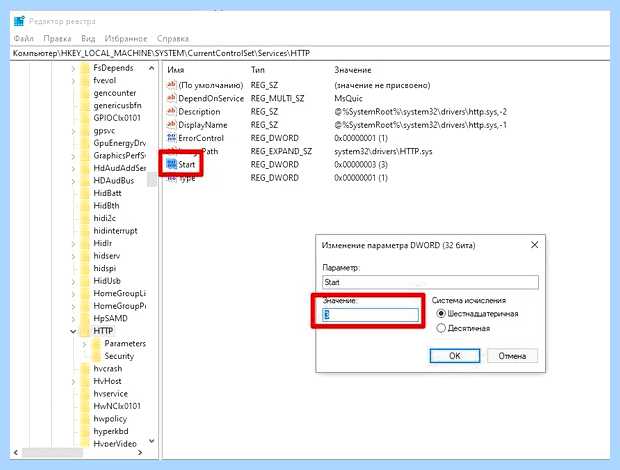Screen dimensions: 620x470
Task: Click the tree horizontal scroll left arrow
Action: [x=16, y=453]
